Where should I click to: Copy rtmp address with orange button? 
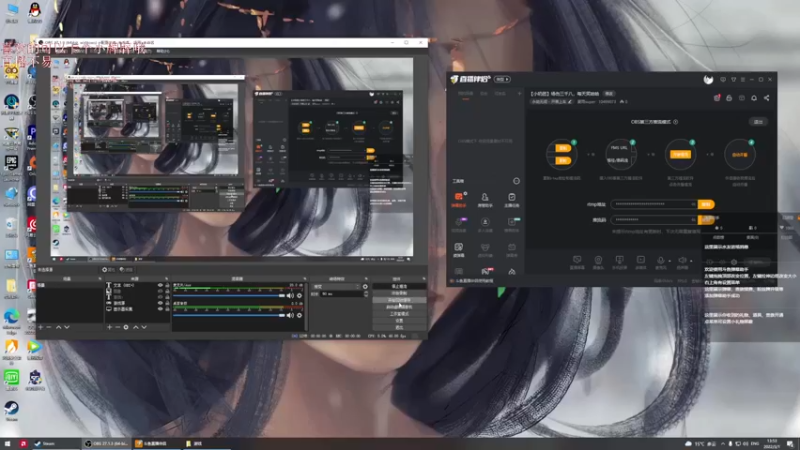coord(706,204)
